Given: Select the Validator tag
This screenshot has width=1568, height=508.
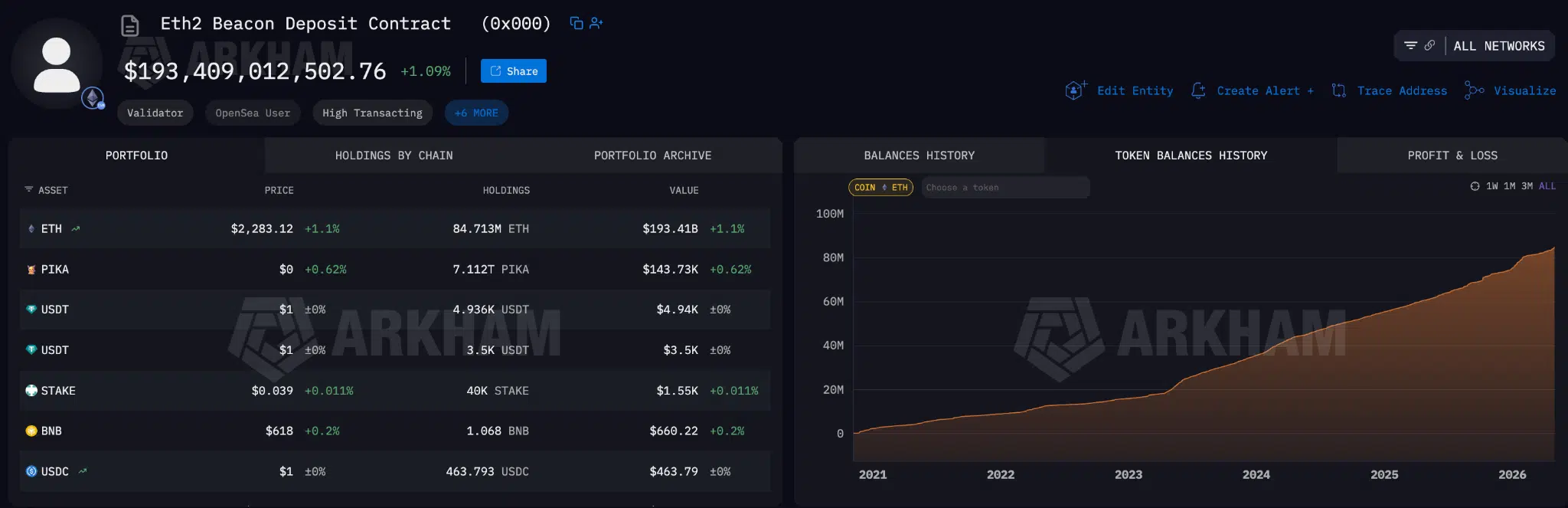Looking at the screenshot, I should coord(155,113).
